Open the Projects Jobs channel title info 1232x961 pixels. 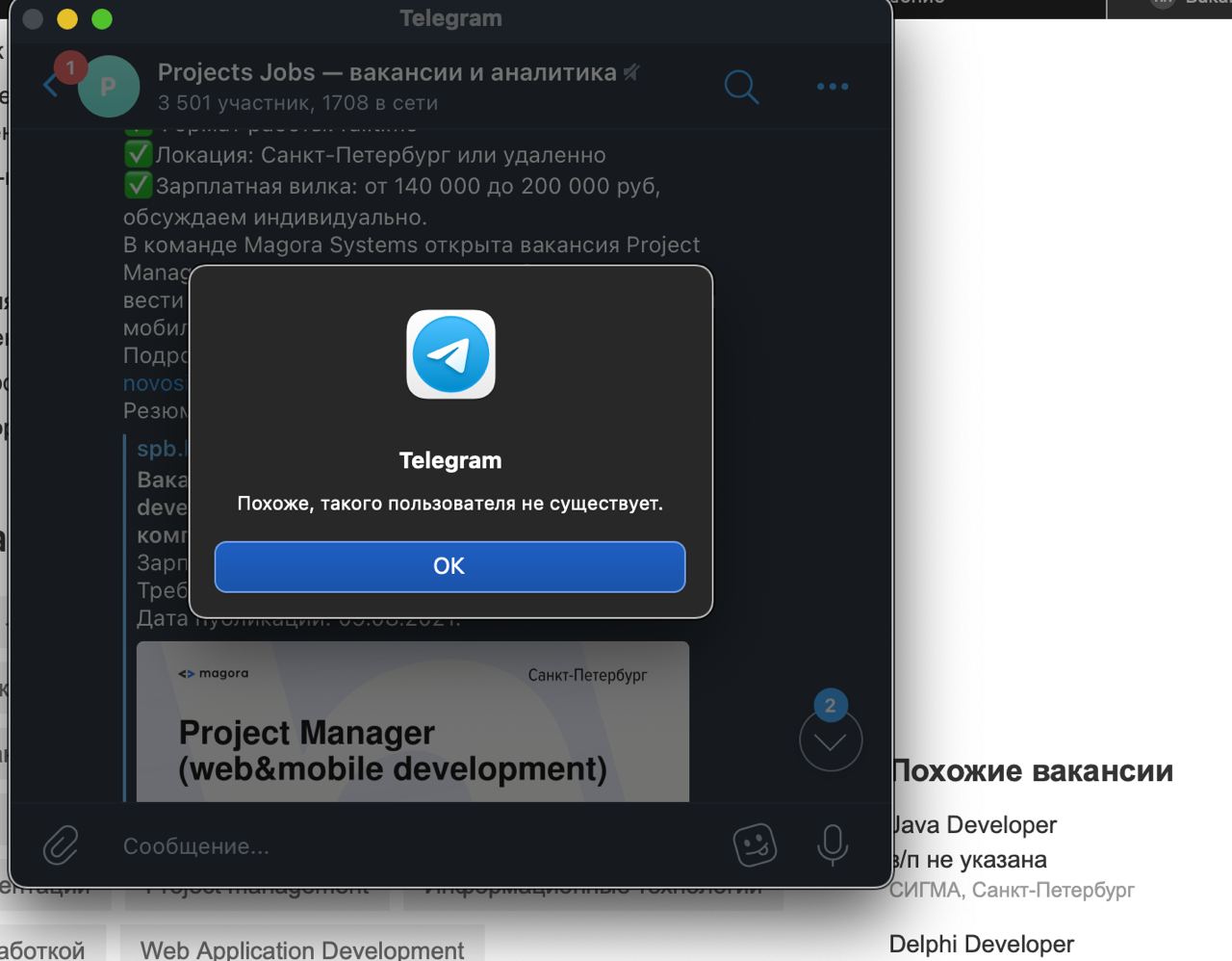[x=387, y=72]
